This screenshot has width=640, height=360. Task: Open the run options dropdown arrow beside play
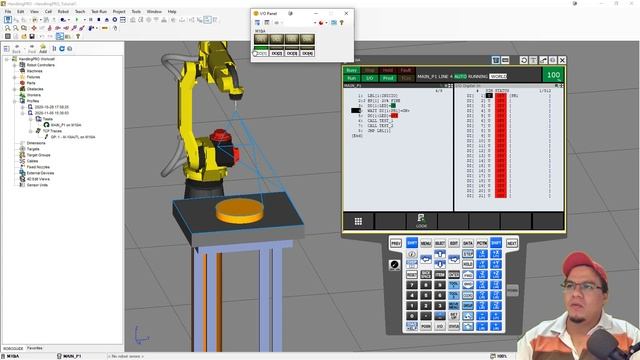pos(84,20)
